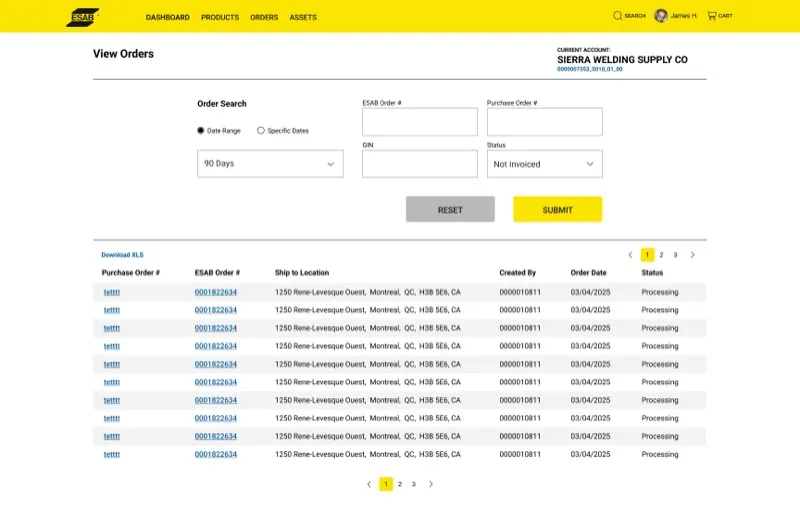Click the Order Date column header
Image resolution: width=800 pixels, height=517 pixels.
(x=588, y=273)
